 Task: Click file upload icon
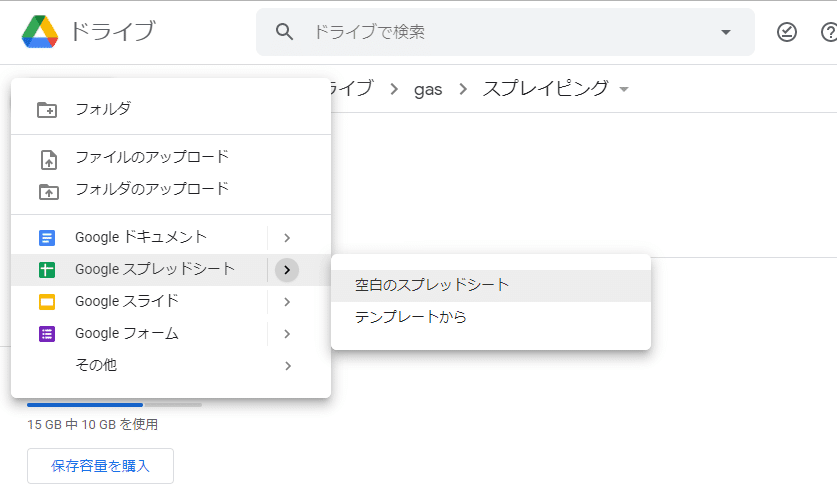[49, 159]
